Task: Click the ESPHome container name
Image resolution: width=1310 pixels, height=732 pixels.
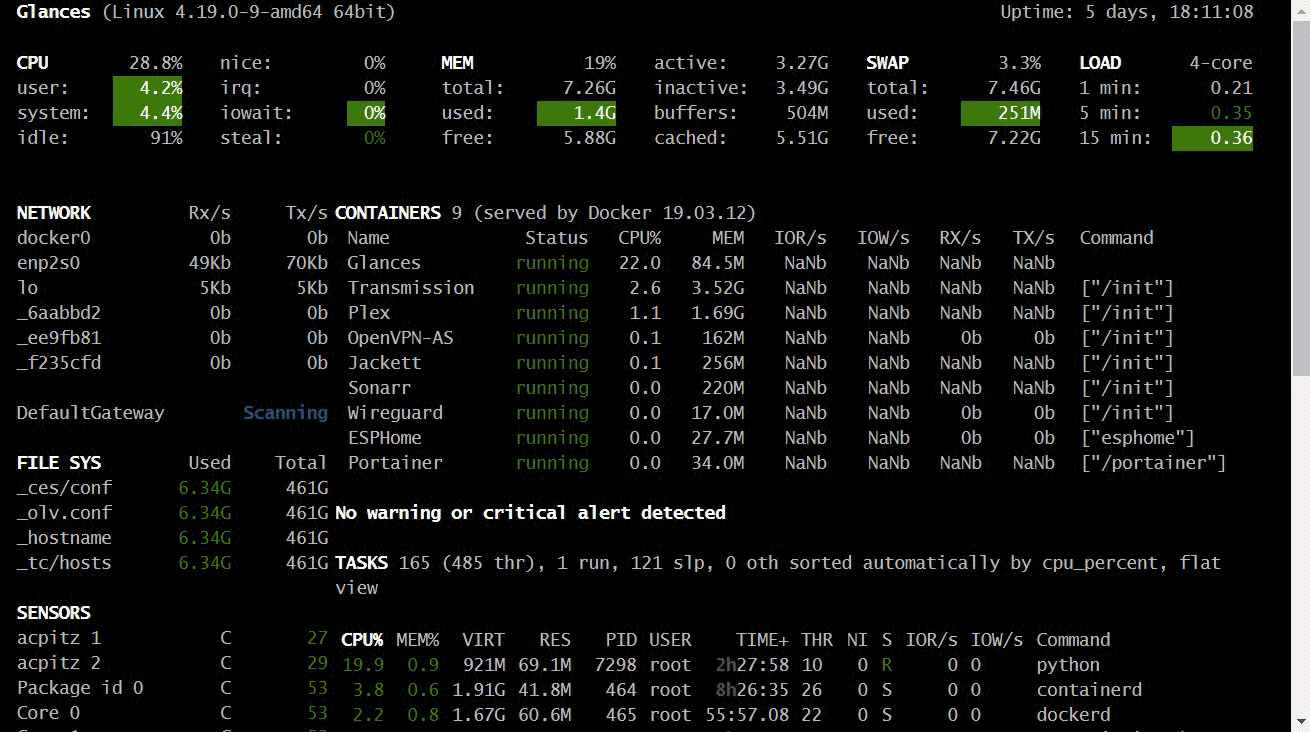Action: coord(384,438)
